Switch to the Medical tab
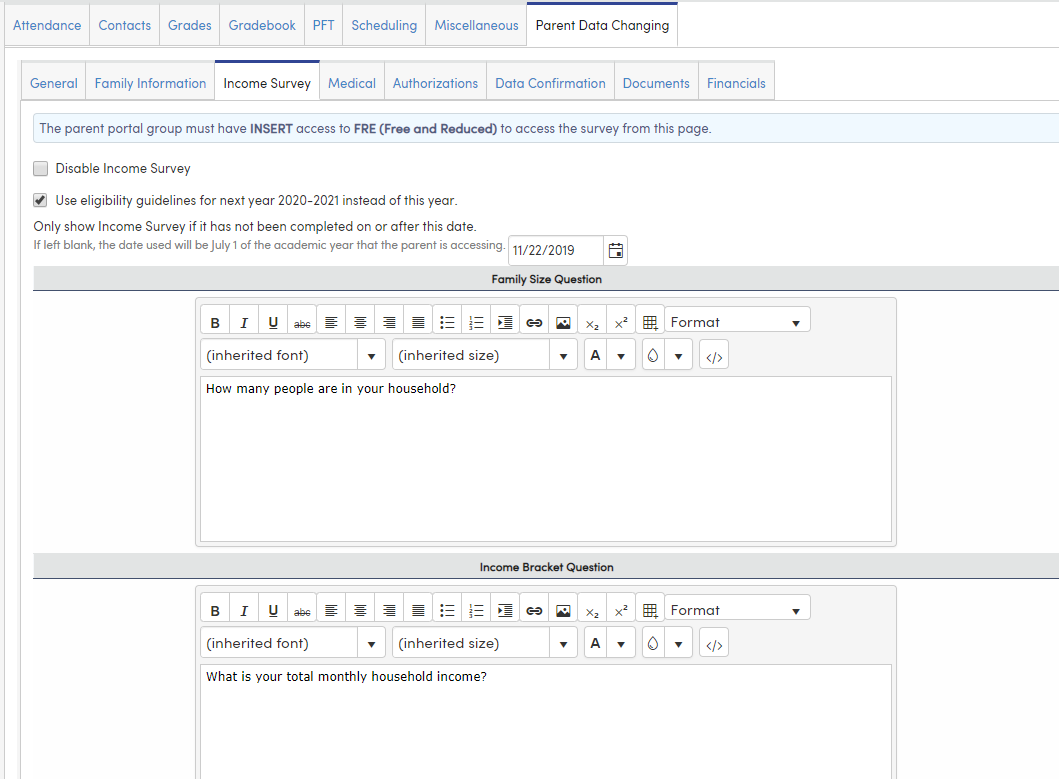 pos(351,82)
